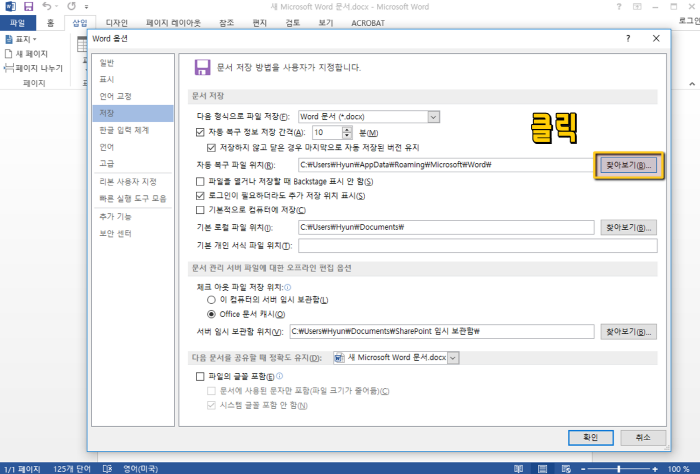Click 영어(미국) language in status bar
Screen dimensions: 700x474
[x=141, y=469]
